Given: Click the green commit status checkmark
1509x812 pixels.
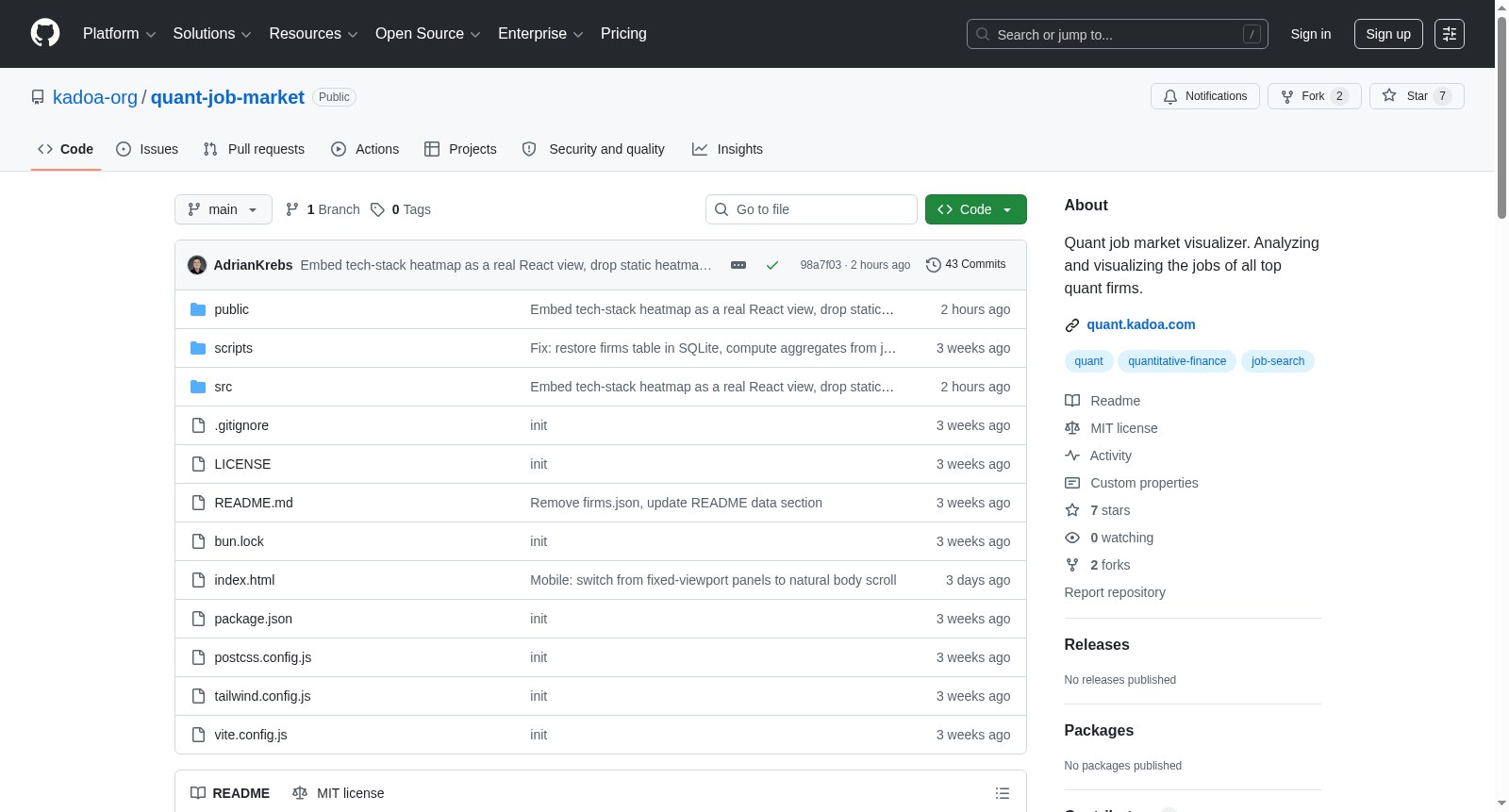Looking at the screenshot, I should click(x=772, y=265).
